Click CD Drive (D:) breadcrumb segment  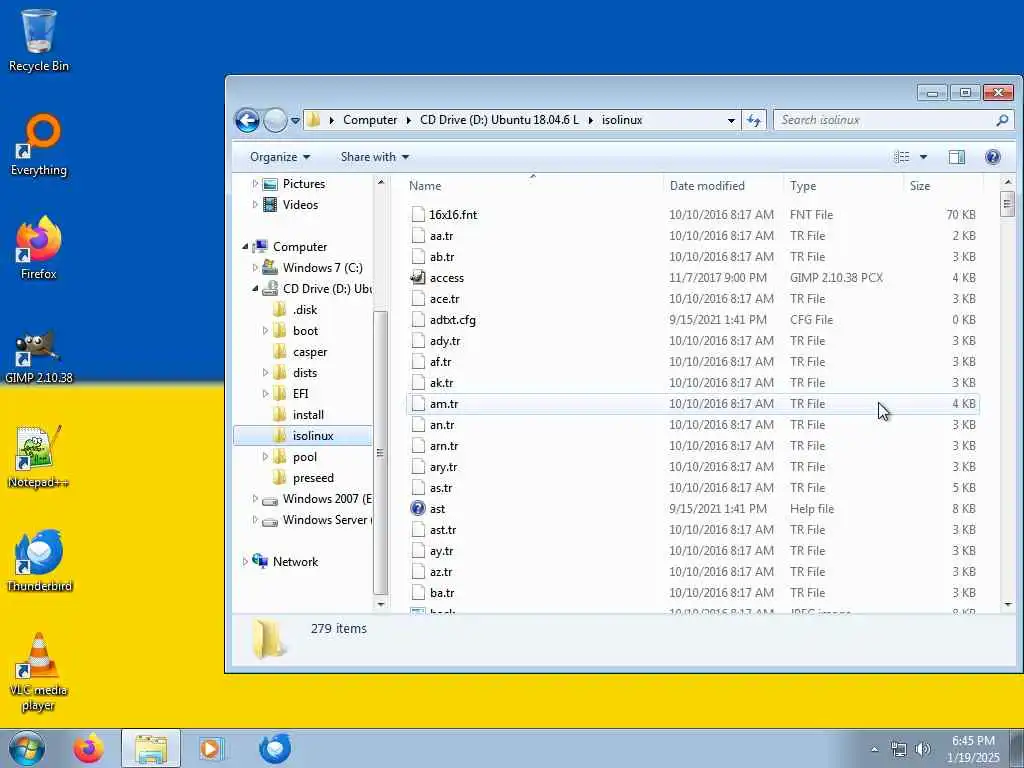(x=499, y=120)
